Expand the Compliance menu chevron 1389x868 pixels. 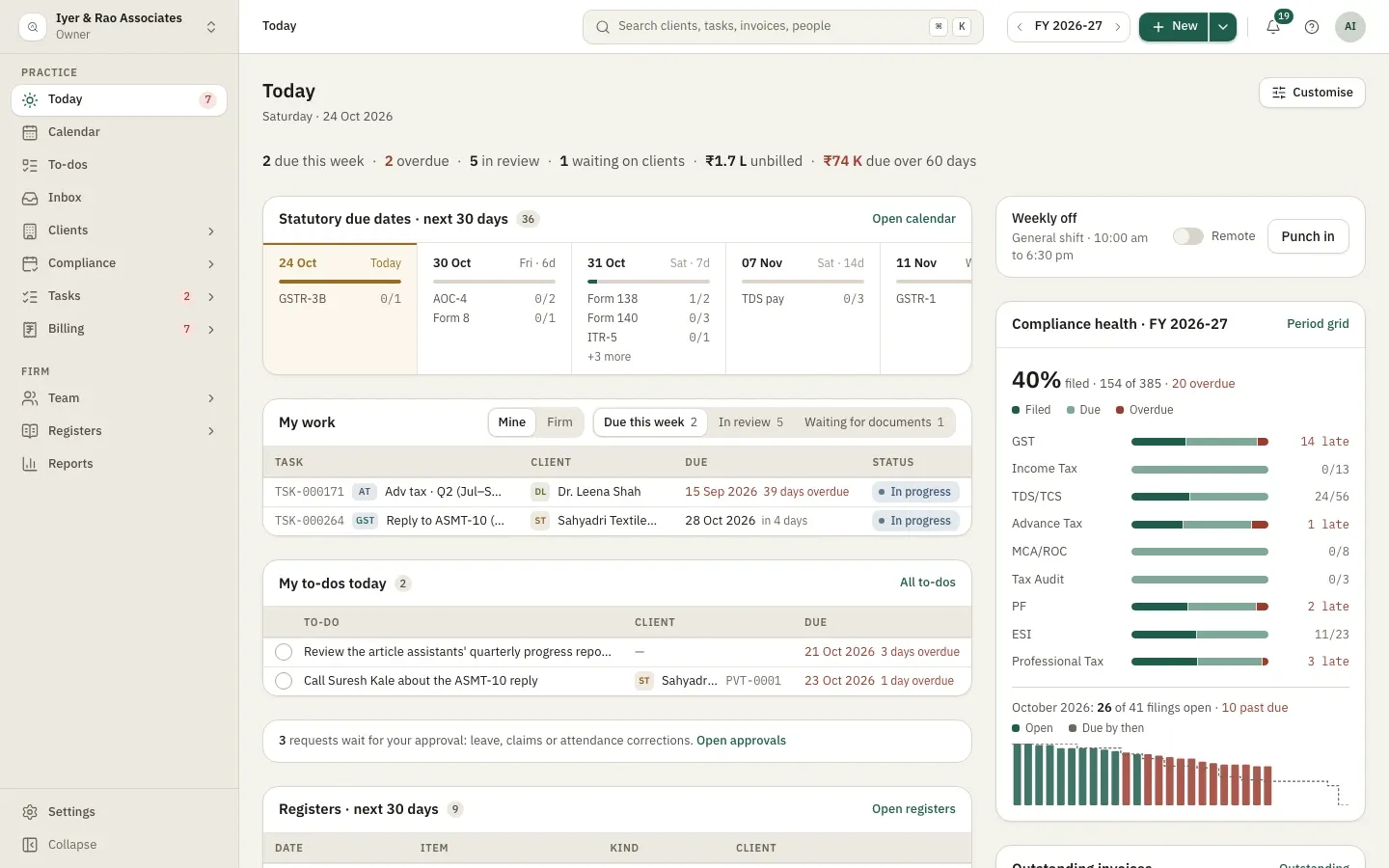click(211, 263)
